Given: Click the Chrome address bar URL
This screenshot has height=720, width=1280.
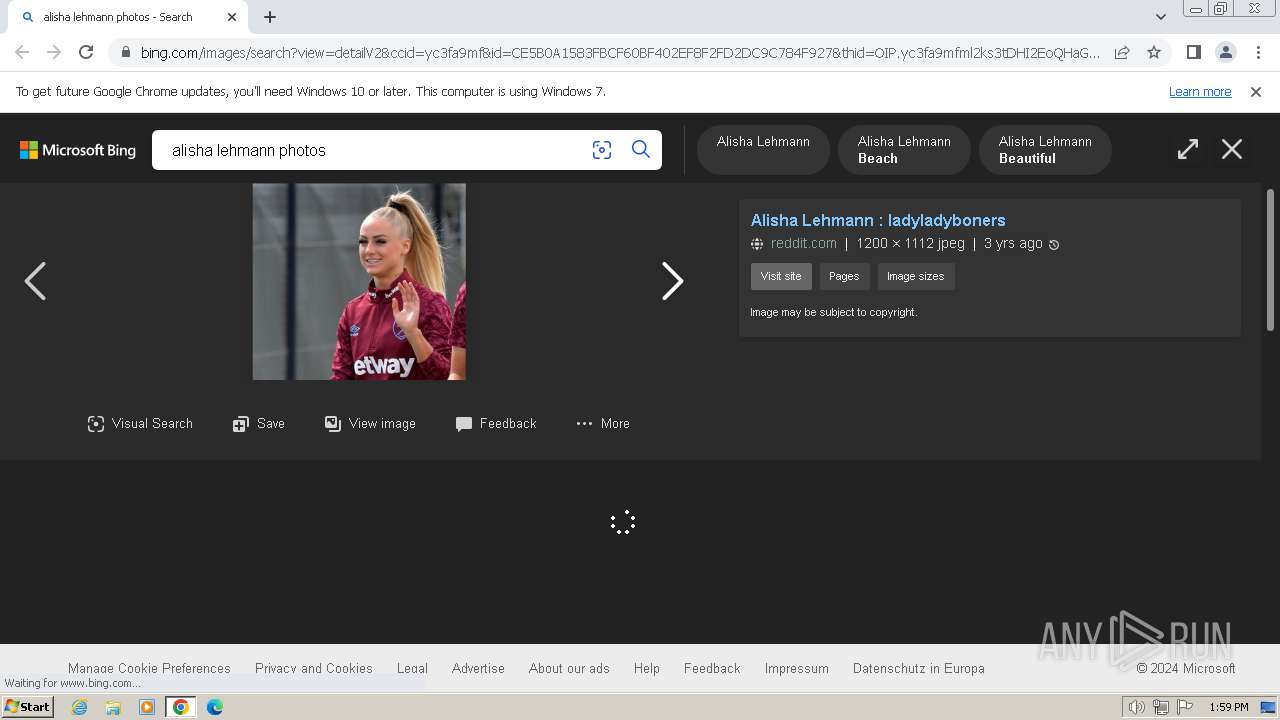Looking at the screenshot, I should pyautogui.click(x=620, y=53).
